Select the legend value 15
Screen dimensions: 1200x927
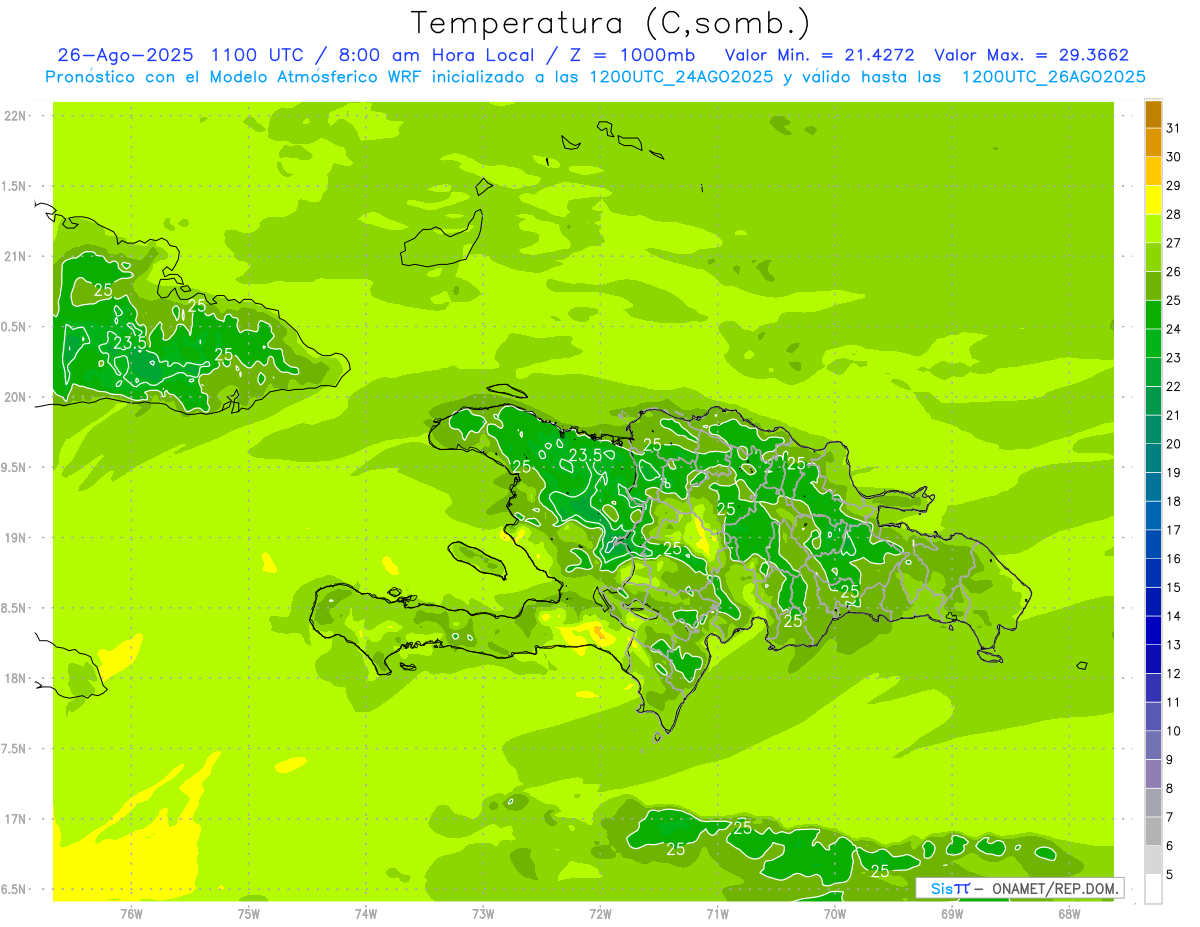(x=1174, y=587)
